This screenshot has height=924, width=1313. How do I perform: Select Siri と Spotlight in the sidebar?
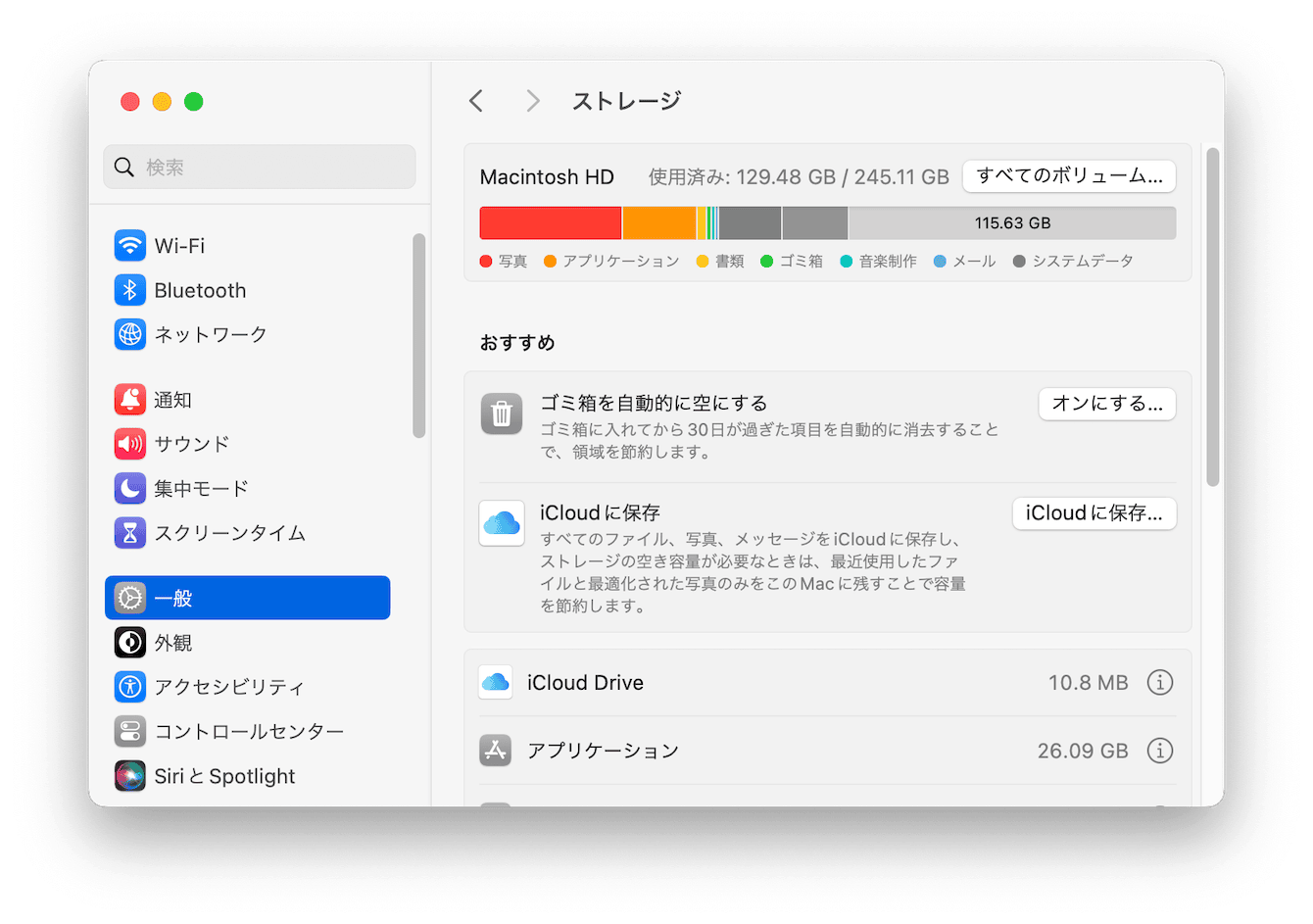[247, 776]
